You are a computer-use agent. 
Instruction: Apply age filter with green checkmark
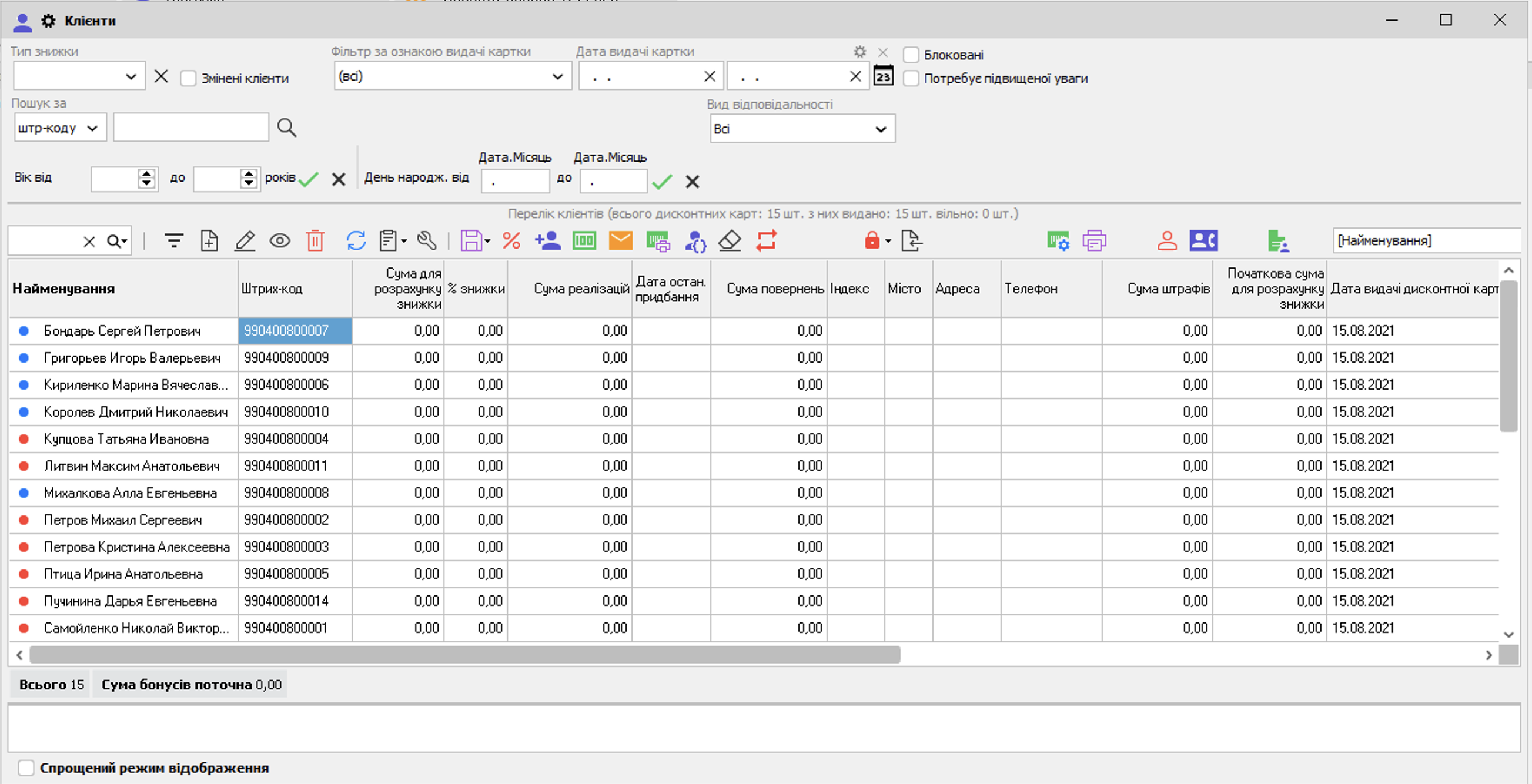pos(309,178)
